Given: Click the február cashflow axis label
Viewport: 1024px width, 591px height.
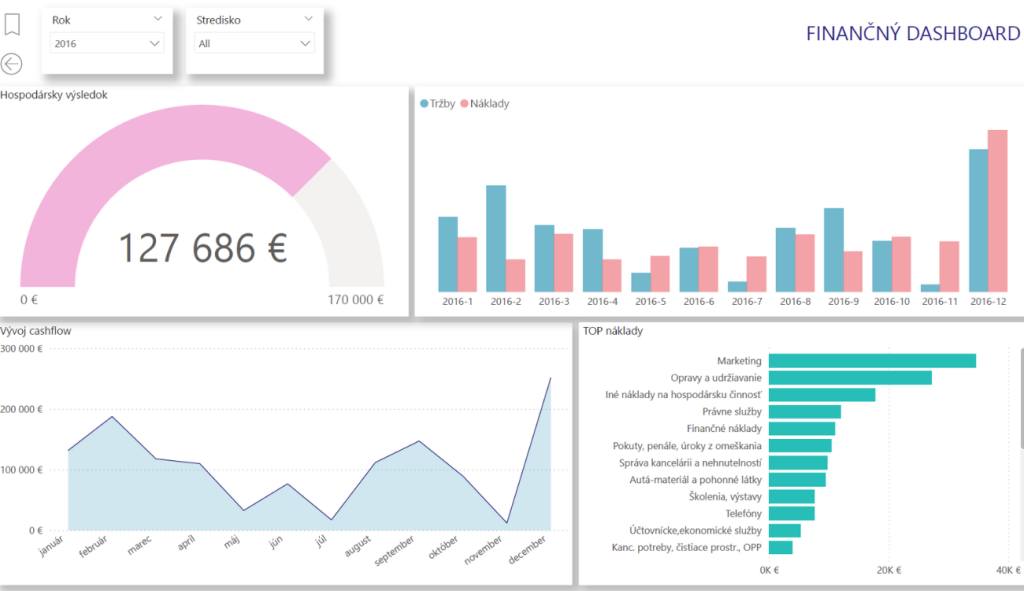Looking at the screenshot, I should pos(93,547).
